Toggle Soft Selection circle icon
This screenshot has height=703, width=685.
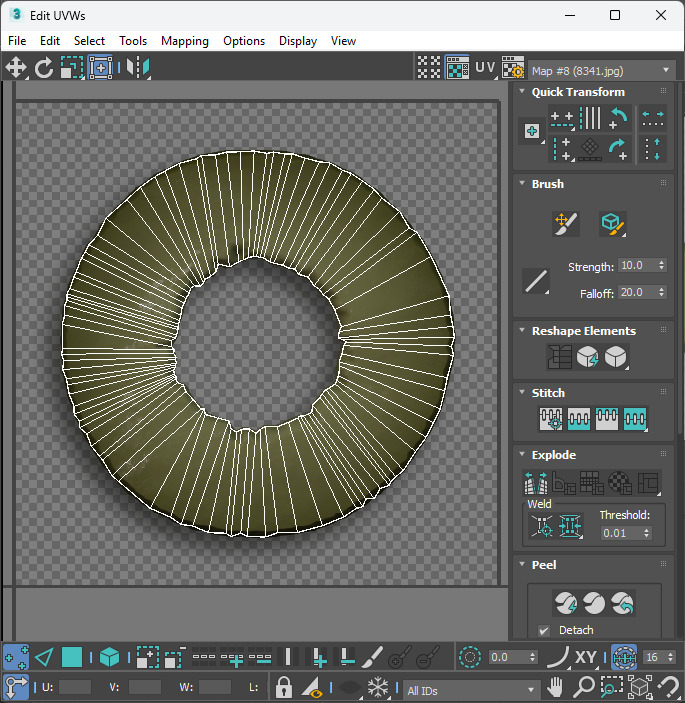click(x=469, y=657)
